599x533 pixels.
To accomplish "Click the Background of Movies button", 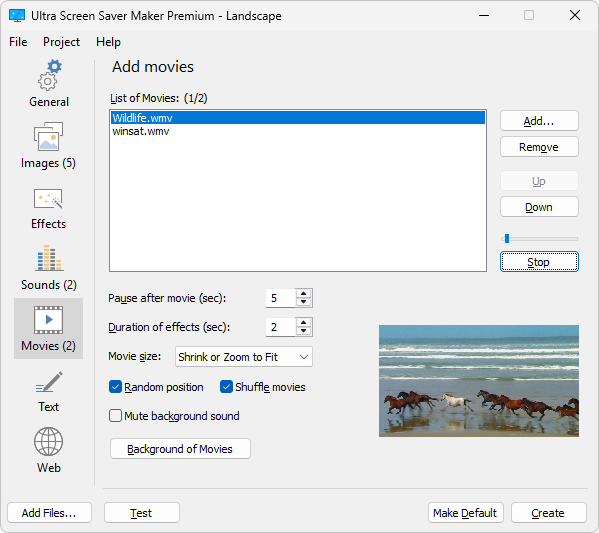I will tap(180, 449).
